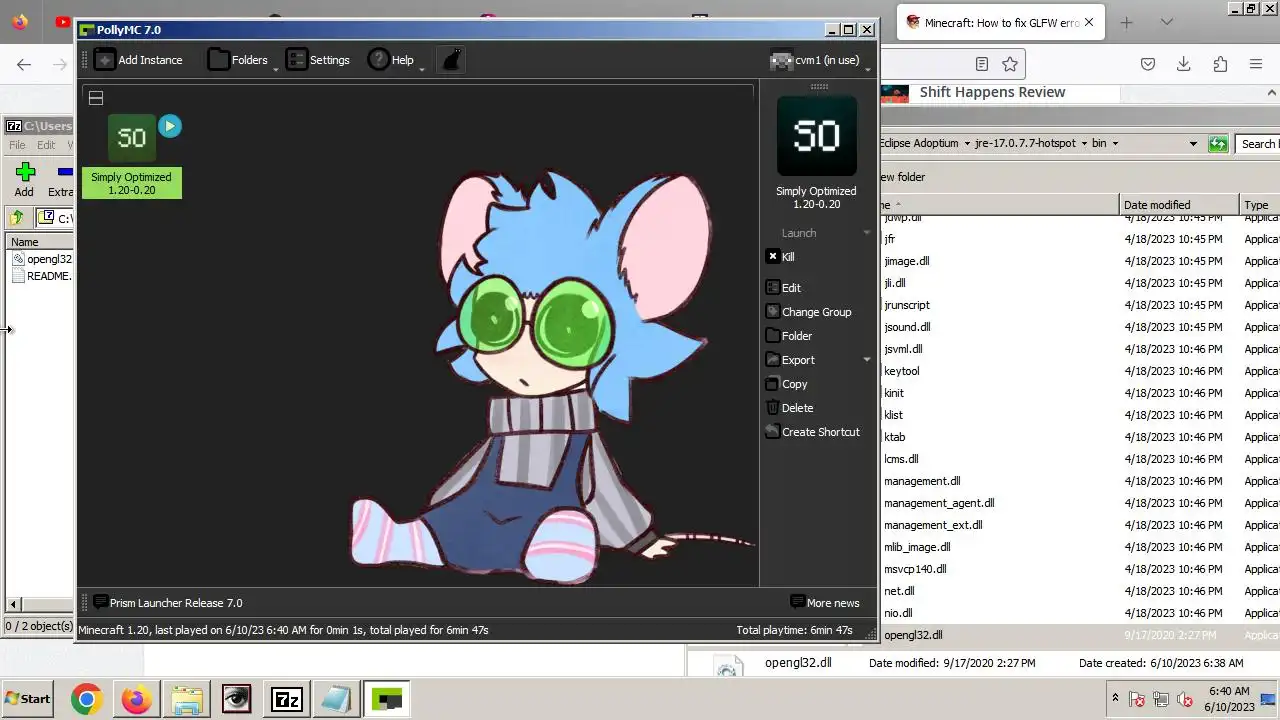Open the File menu in 7-Zip
1280x720 pixels.
point(17,145)
